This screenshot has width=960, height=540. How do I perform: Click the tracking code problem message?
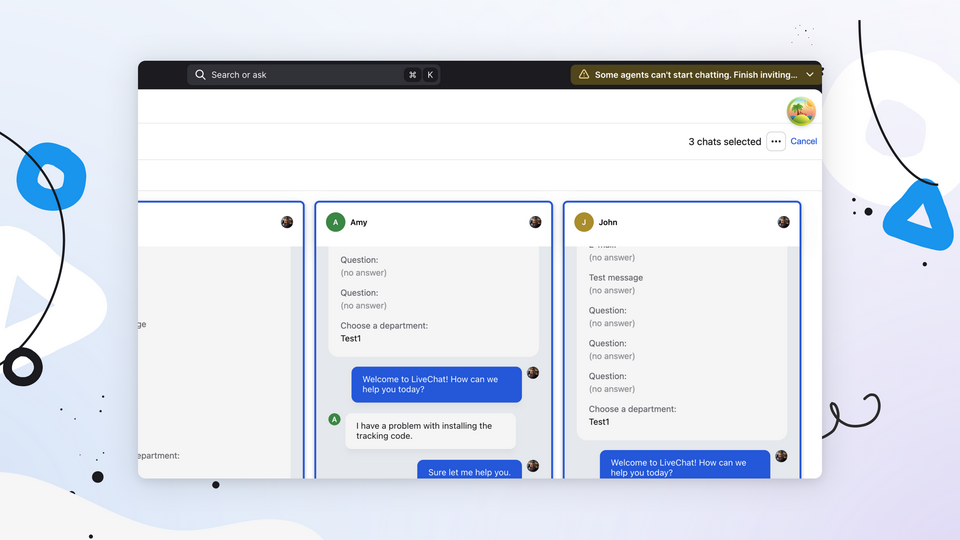(430, 431)
